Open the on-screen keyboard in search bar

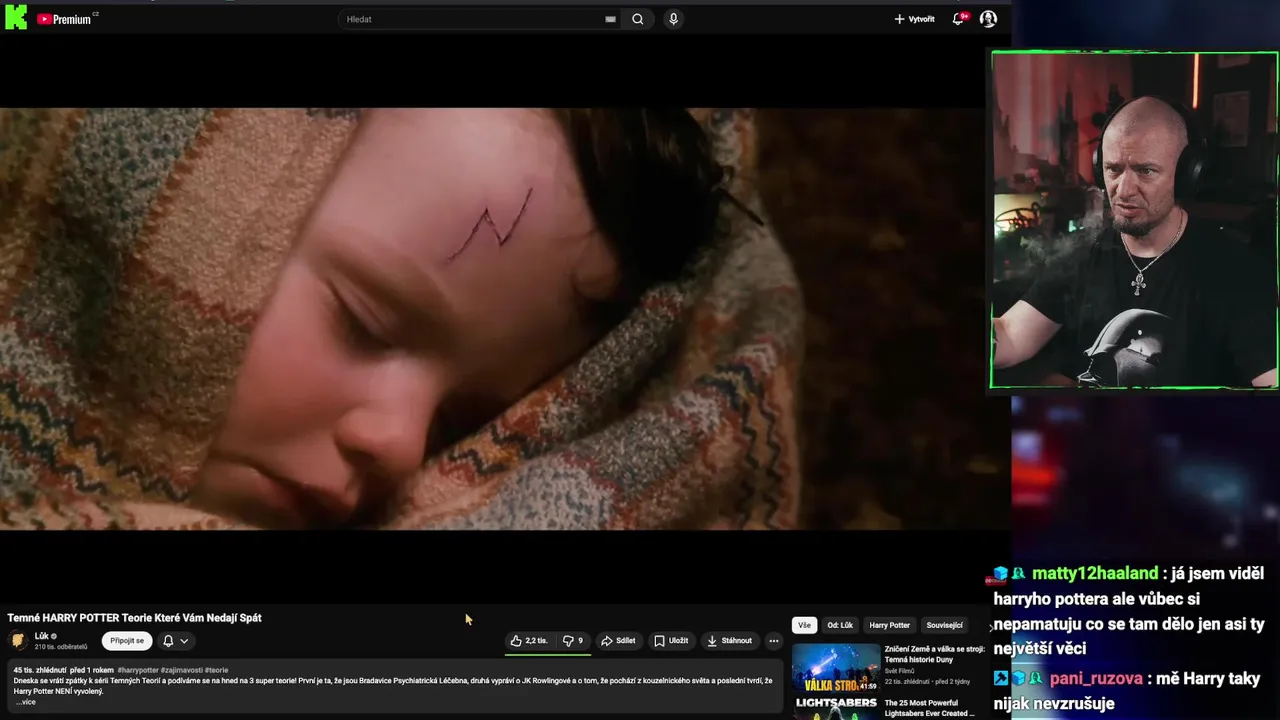pyautogui.click(x=610, y=19)
